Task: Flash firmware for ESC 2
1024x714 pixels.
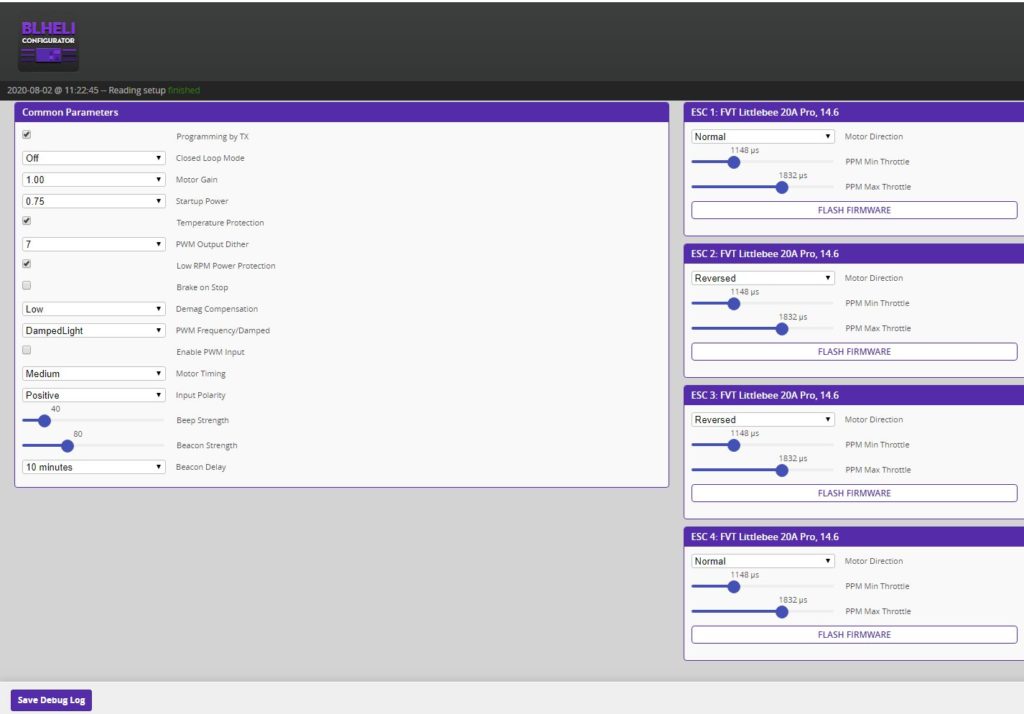Action: pos(854,351)
